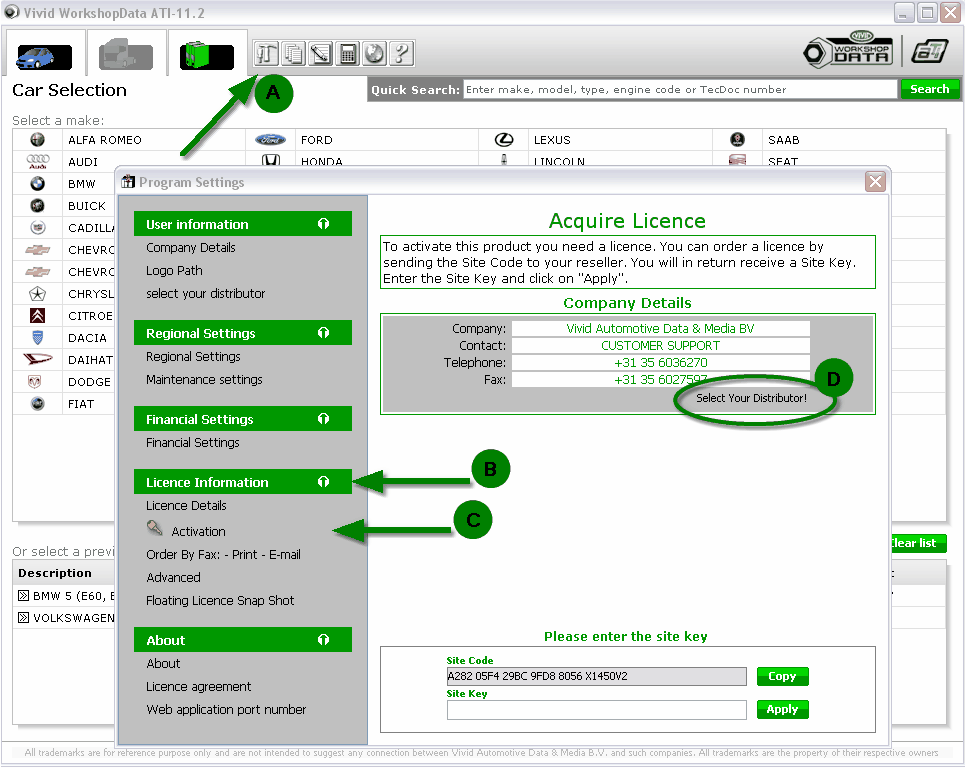Select the Alfa Romeo logo
Viewport: 965px width, 768px height.
point(38,140)
